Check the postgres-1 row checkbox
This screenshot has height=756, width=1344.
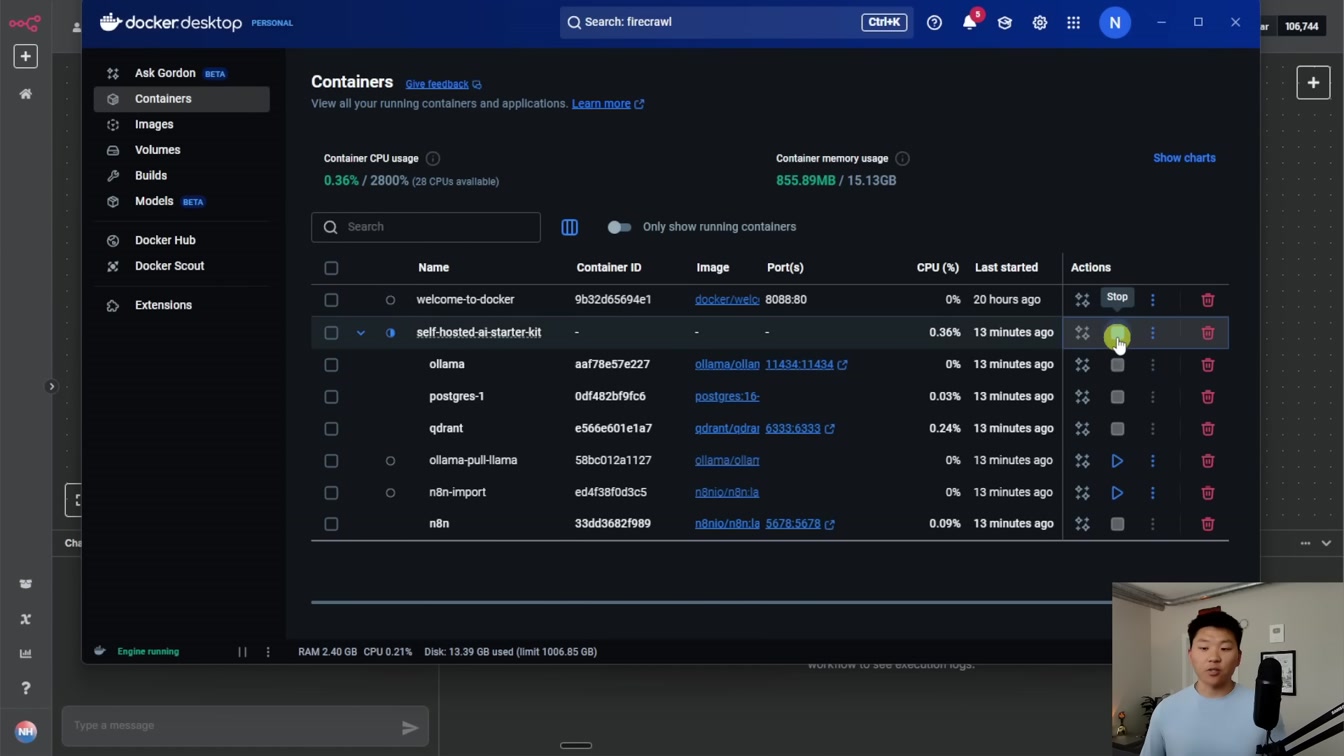pos(331,397)
